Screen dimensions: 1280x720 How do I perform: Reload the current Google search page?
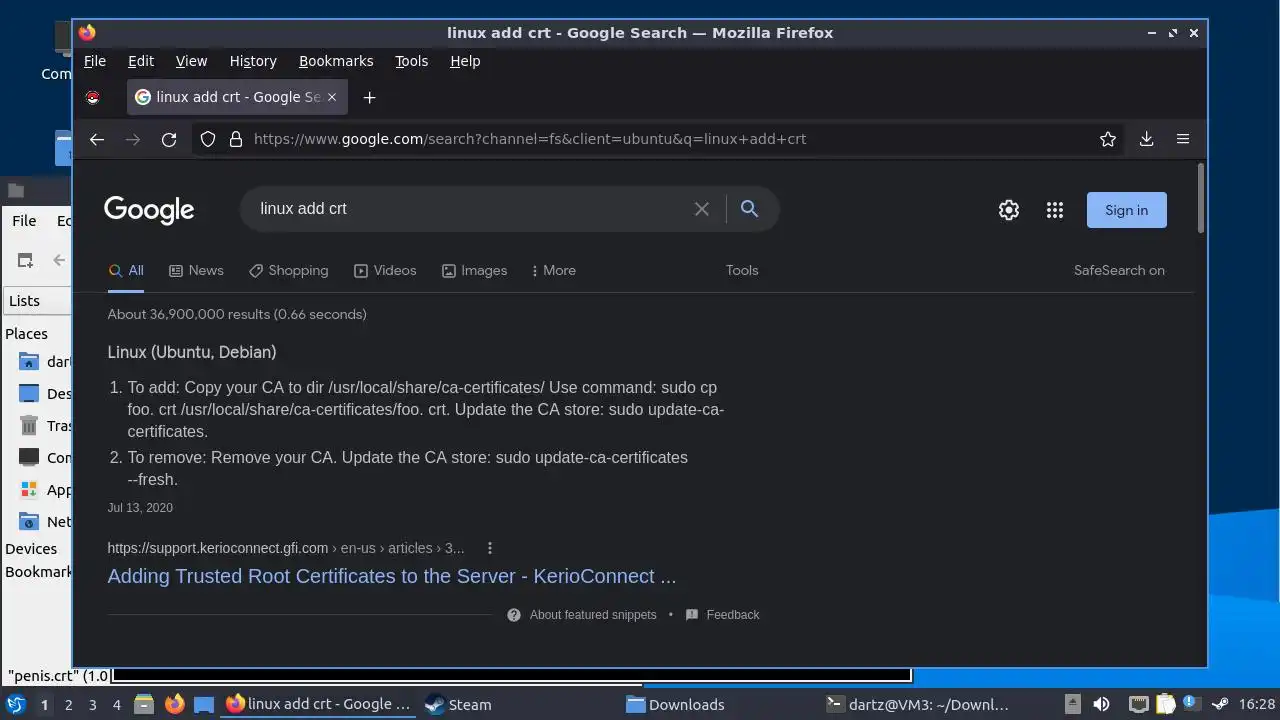[169, 139]
